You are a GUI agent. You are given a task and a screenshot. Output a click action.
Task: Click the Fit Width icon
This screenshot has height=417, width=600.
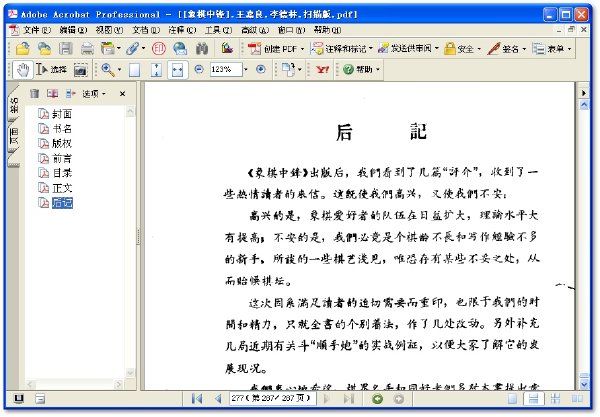click(178, 70)
